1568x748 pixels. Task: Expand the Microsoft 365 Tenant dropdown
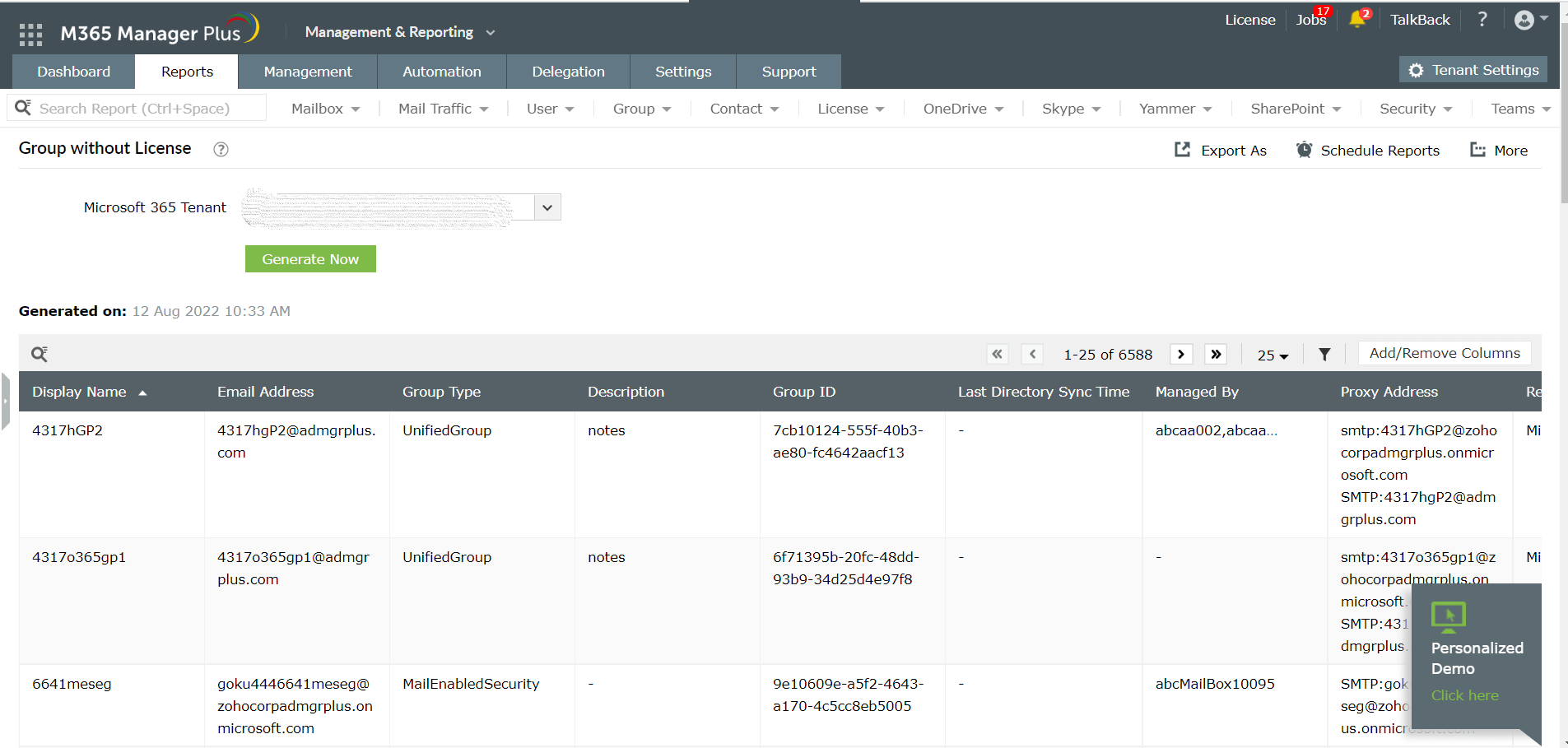[x=547, y=207]
